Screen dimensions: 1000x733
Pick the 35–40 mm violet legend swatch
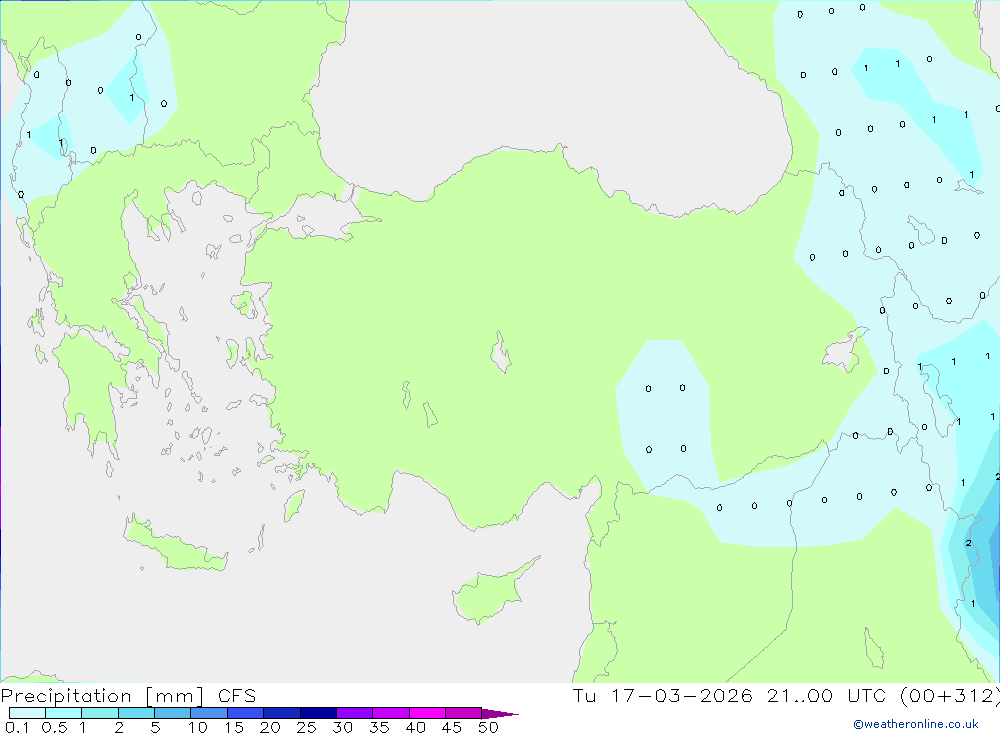(390, 713)
